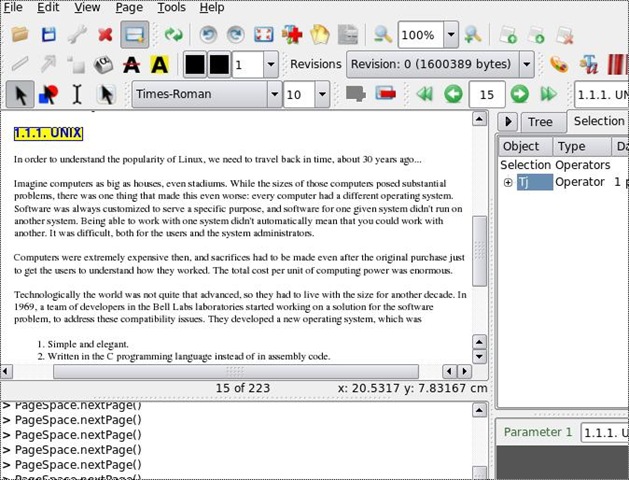Click the 'Revisions' toolbar label
This screenshot has width=629, height=480.
click(316, 64)
